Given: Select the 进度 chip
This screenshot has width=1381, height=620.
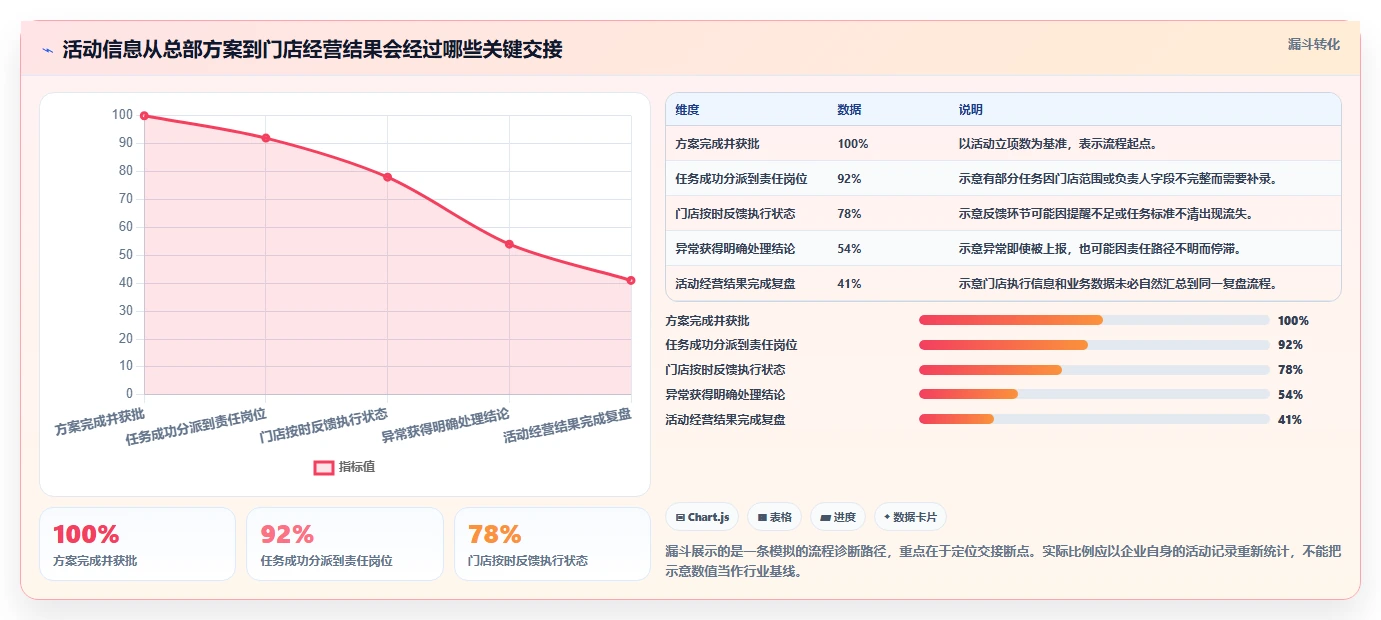Looking at the screenshot, I should 838,517.
